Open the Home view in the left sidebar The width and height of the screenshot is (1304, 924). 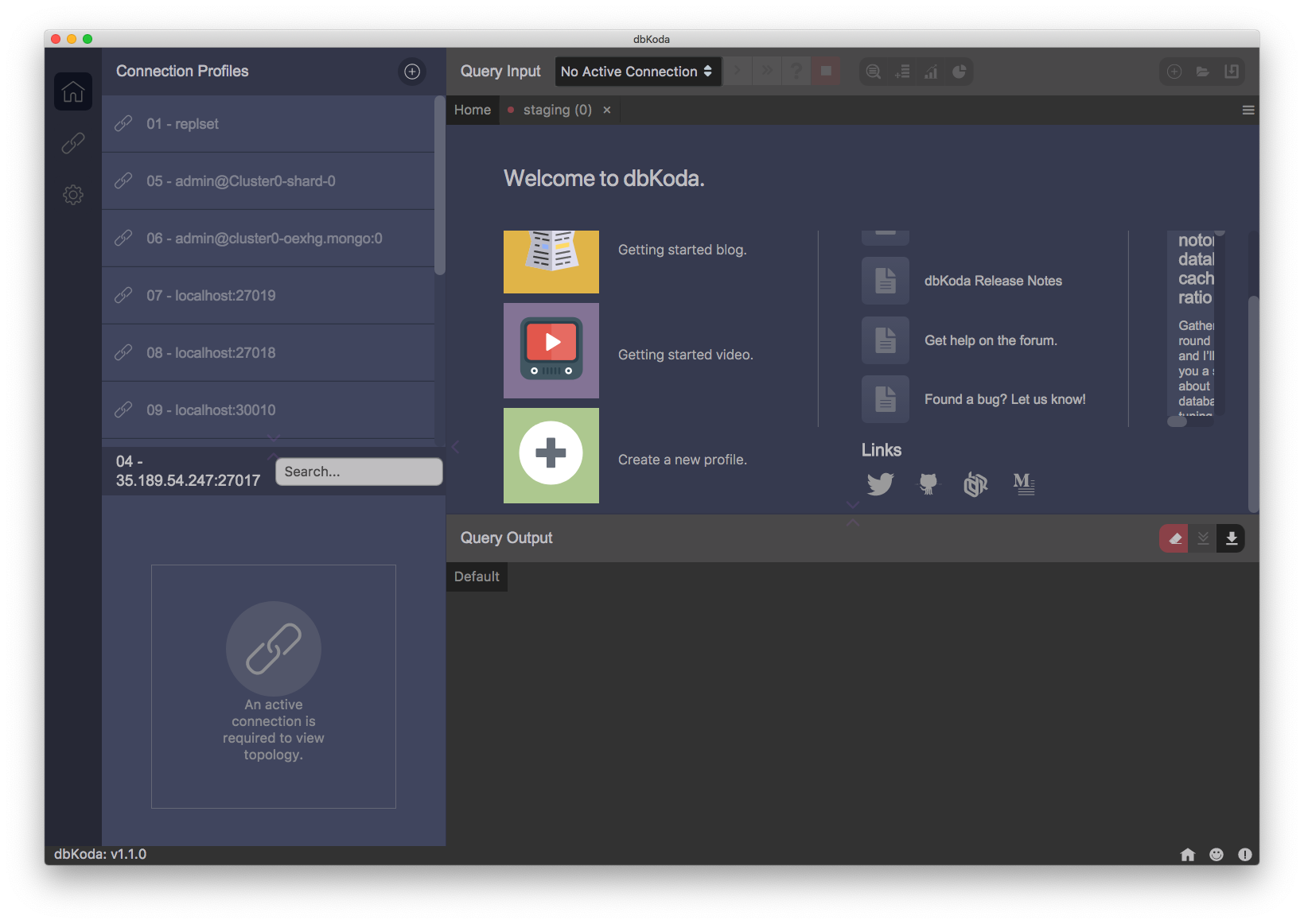[73, 91]
